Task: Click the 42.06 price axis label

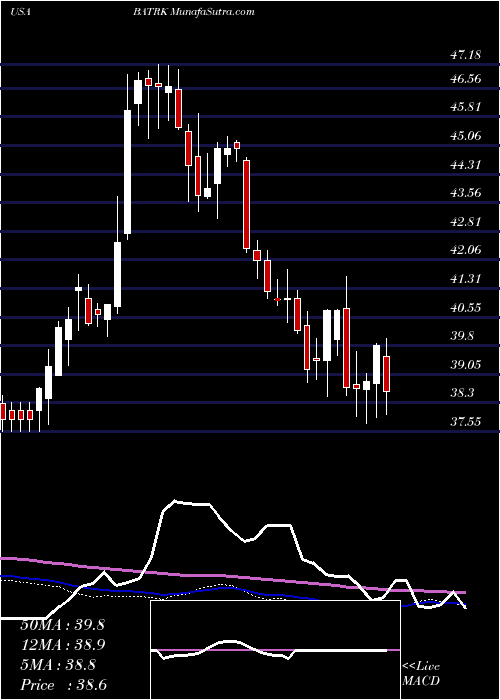Action: point(466,250)
